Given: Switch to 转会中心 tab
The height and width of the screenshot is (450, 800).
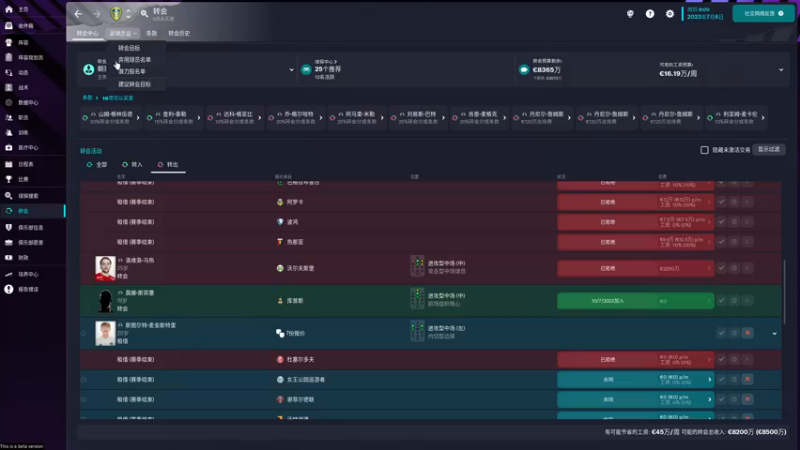Looking at the screenshot, I should [87, 34].
